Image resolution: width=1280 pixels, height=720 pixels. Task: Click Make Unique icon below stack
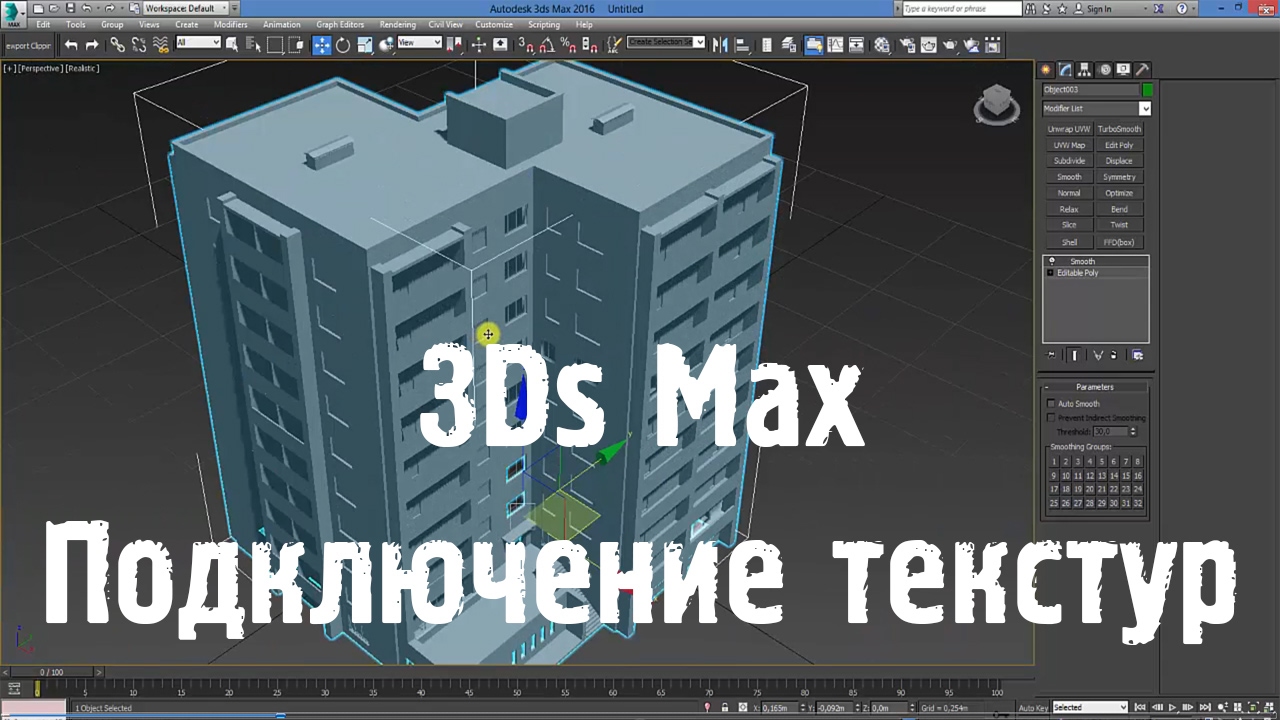1098,355
